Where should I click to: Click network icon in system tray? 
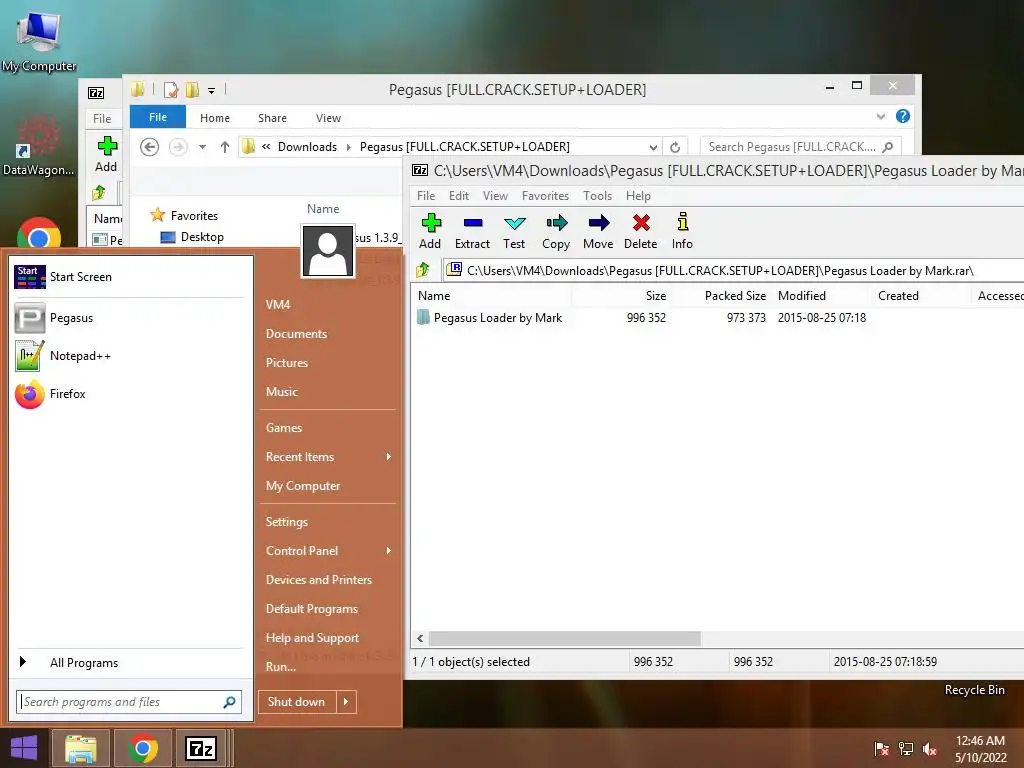tap(906, 749)
